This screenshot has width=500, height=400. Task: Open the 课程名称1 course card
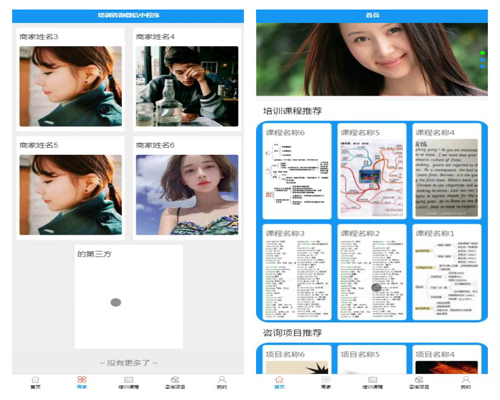tap(447, 272)
